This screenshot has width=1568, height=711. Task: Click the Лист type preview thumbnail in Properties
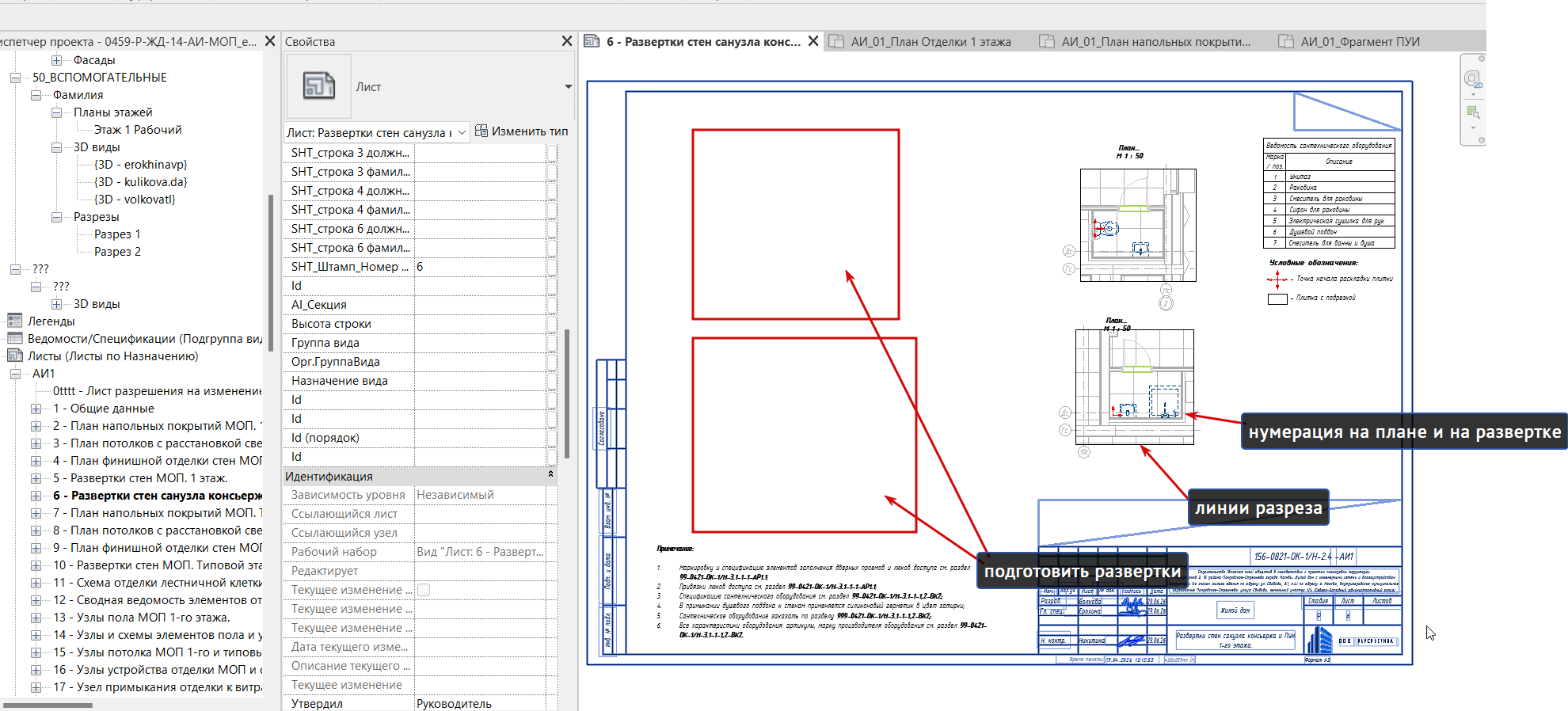tap(318, 86)
